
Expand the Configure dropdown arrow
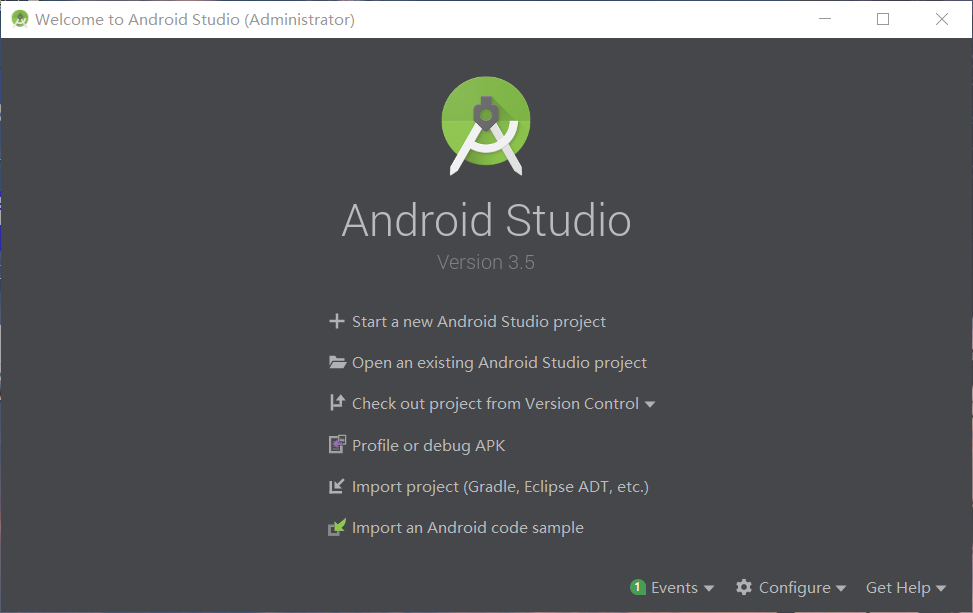[841, 588]
